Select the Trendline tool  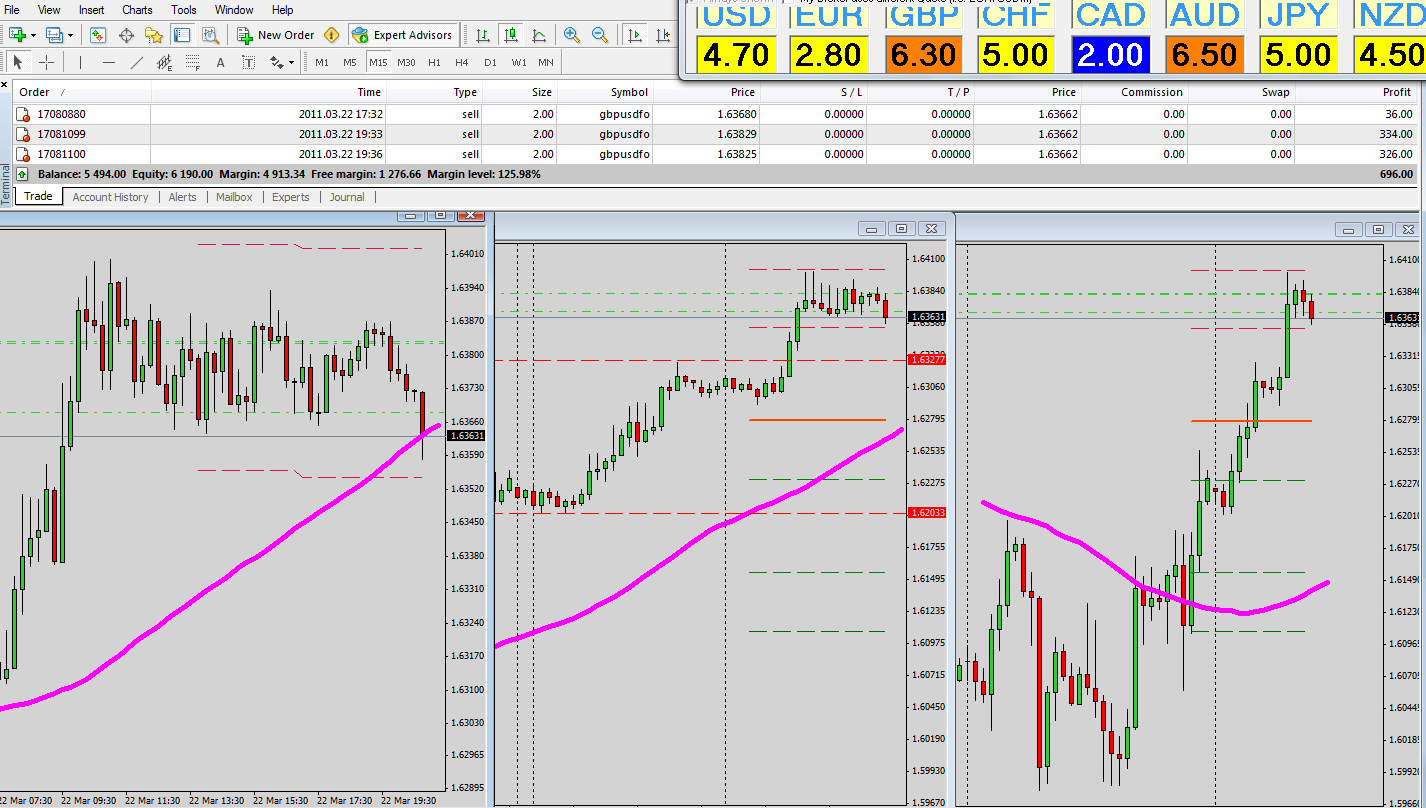tap(137, 62)
